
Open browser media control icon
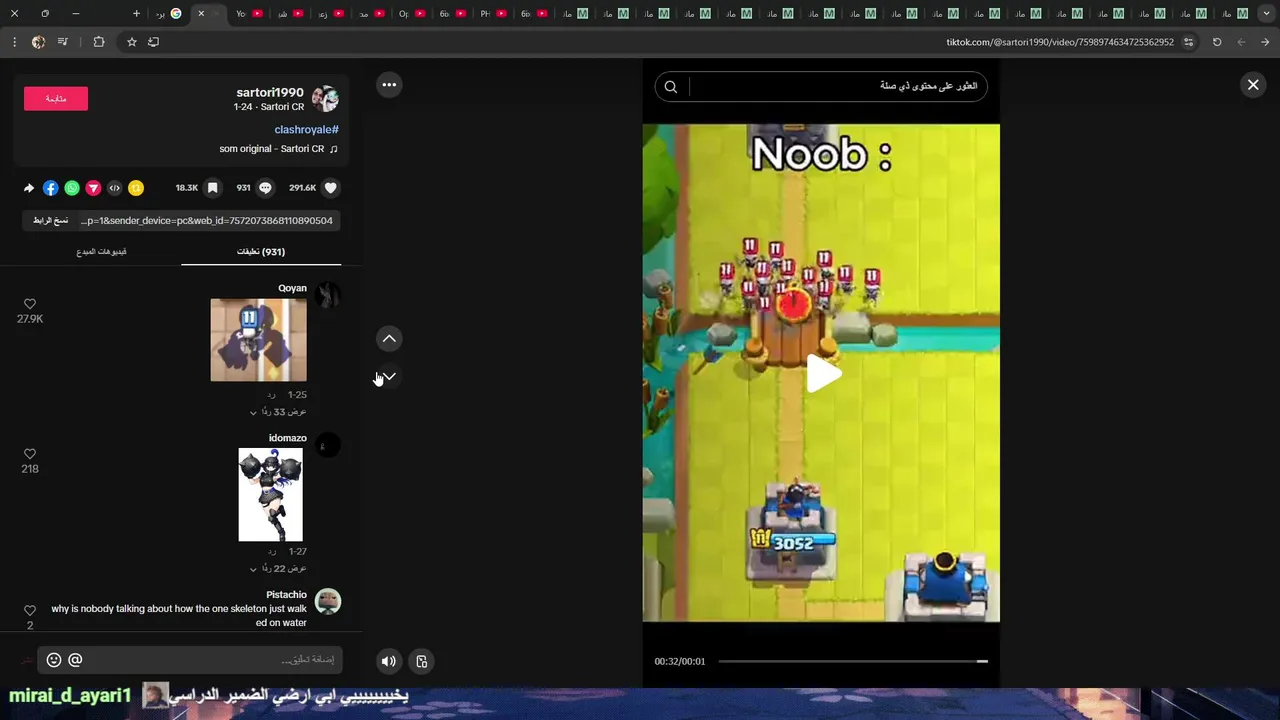pos(63,42)
